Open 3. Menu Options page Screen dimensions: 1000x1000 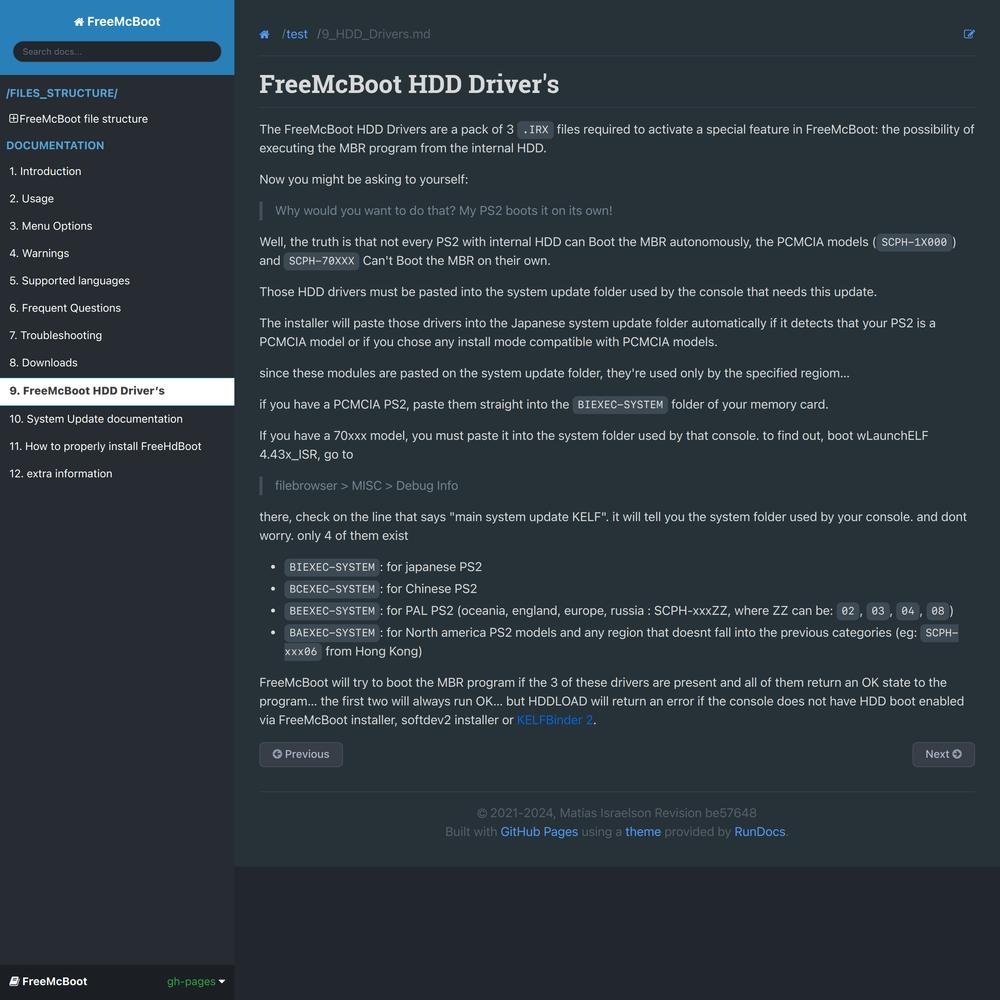117,226
